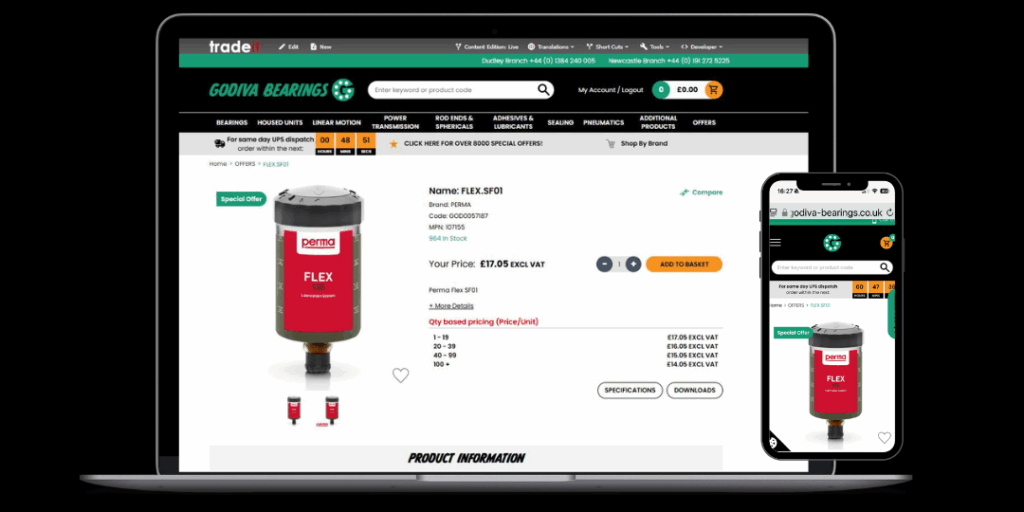Viewport: 1024px width, 512px height.
Task: Open the Bearings menu
Action: click(232, 123)
